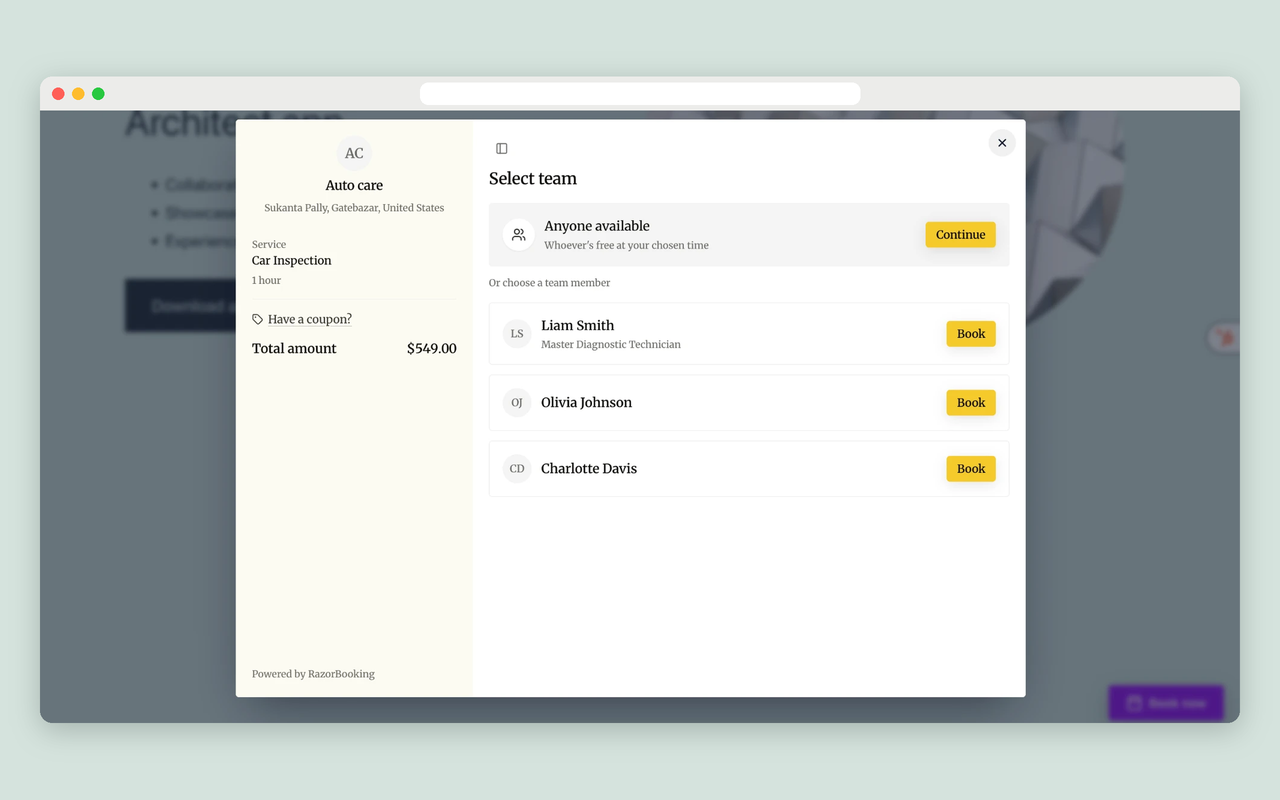Click Master Diagnostic Technician subtitle
1280x800 pixels.
pos(611,345)
